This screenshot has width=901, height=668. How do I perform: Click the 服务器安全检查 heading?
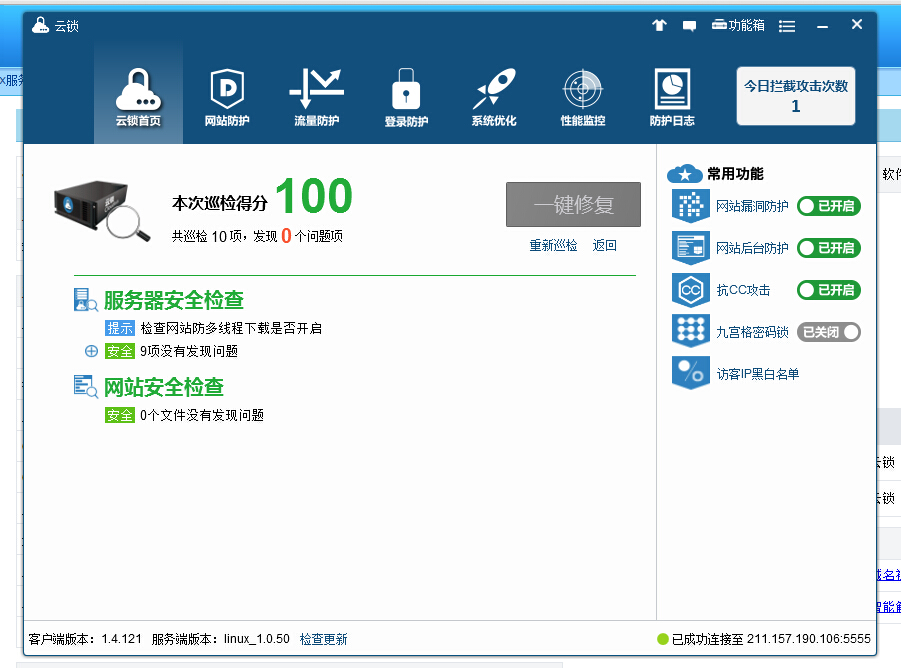click(x=174, y=300)
